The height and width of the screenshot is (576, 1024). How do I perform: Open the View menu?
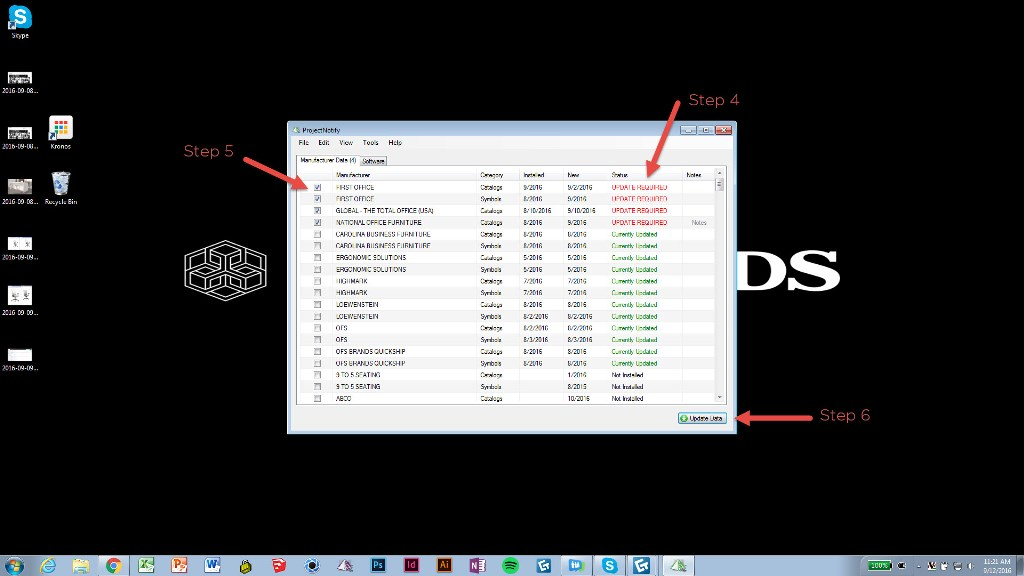coord(345,142)
